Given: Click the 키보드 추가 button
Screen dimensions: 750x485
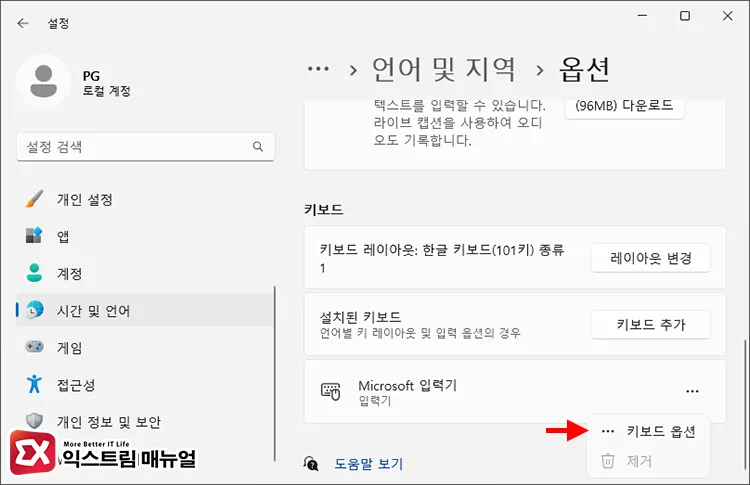Looking at the screenshot, I should point(651,325).
